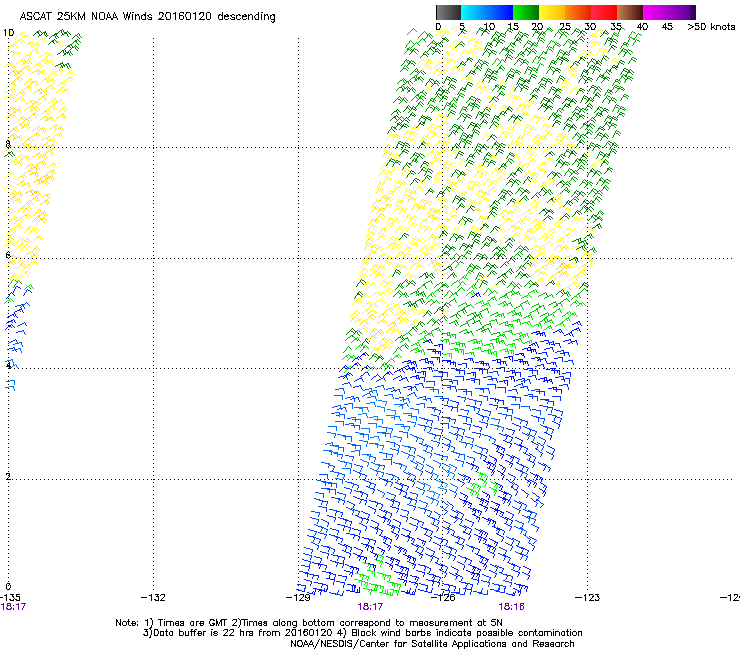Pick the orange 25-30 knots legend swatch

click(x=578, y=12)
